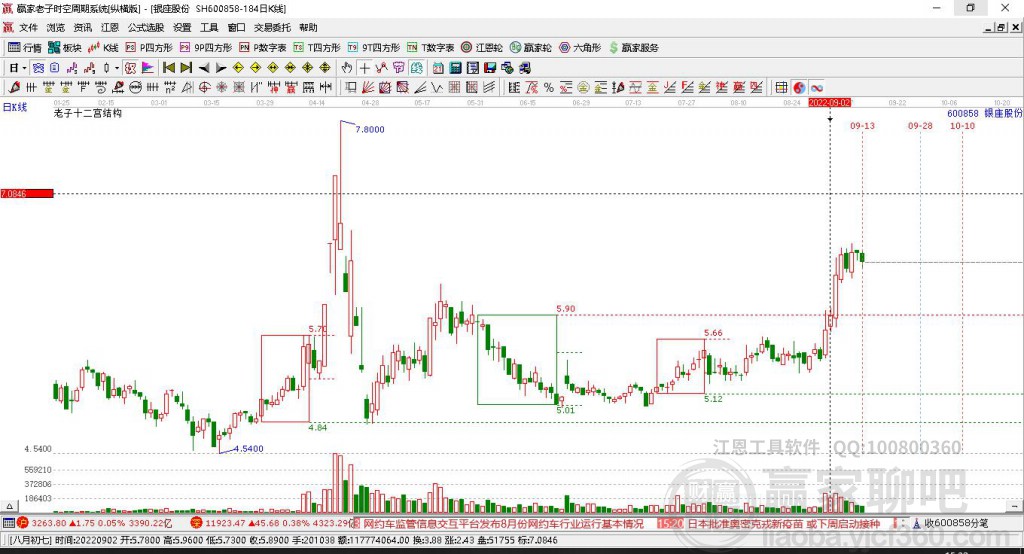Open the 9T四方形 tool
1024x554 pixels.
click(x=374, y=48)
